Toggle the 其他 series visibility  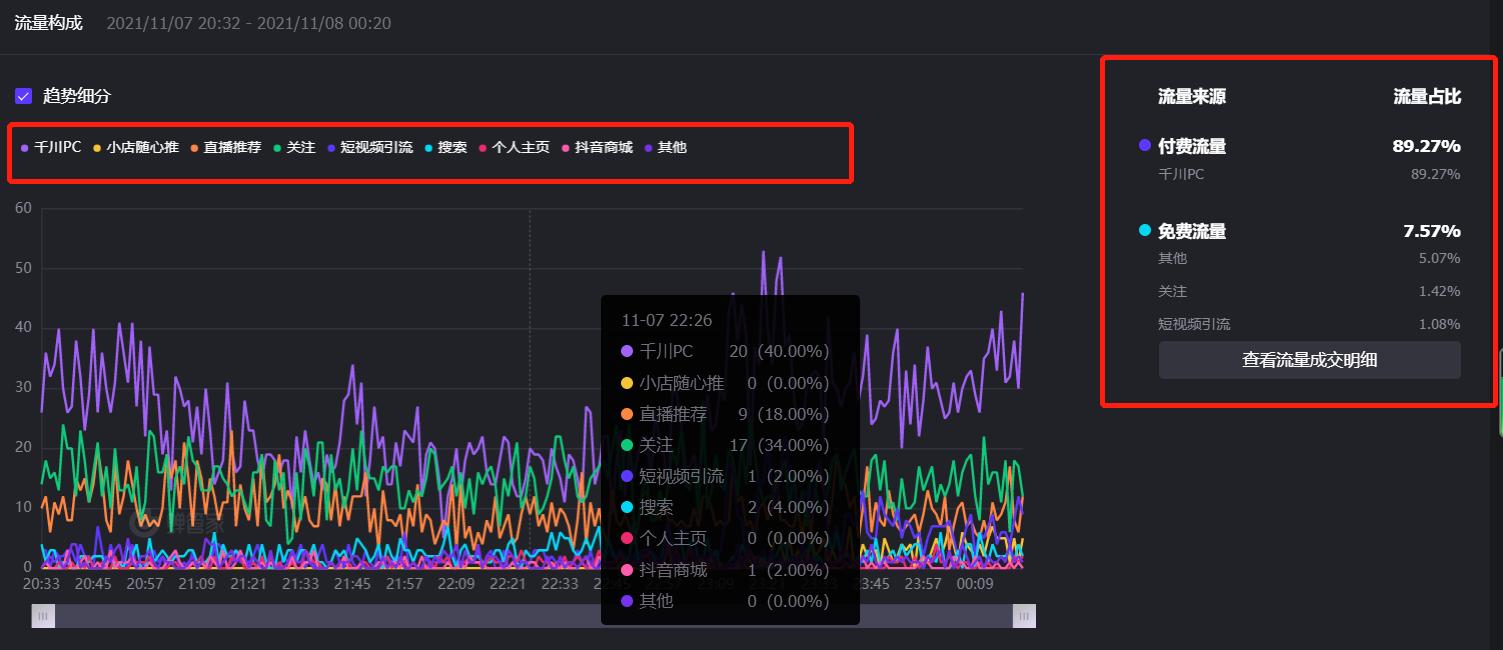coord(666,147)
